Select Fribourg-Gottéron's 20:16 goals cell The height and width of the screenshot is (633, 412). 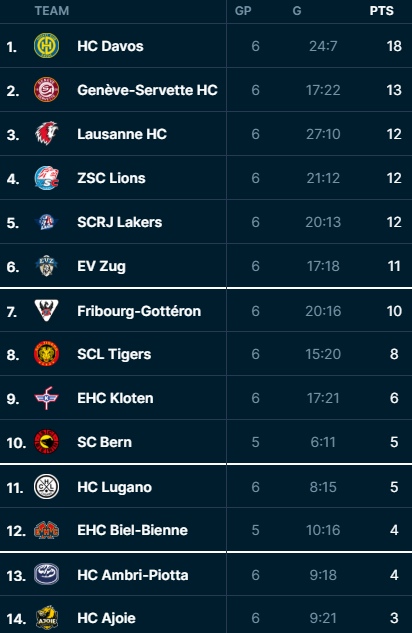tap(323, 311)
